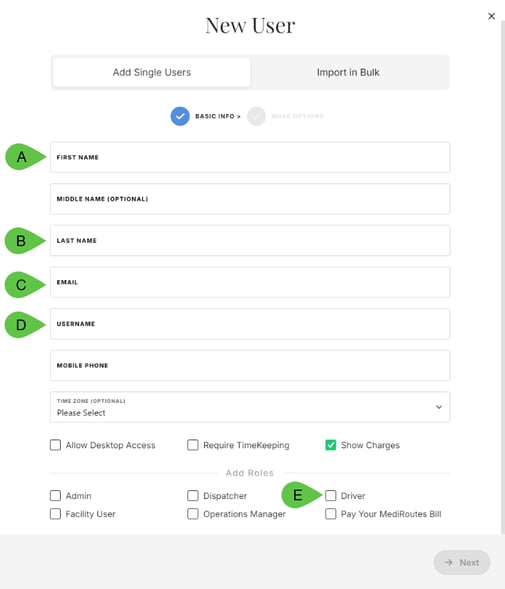Click the grey More Options step circle
Viewport: 505px width, 589px height.
[256, 116]
